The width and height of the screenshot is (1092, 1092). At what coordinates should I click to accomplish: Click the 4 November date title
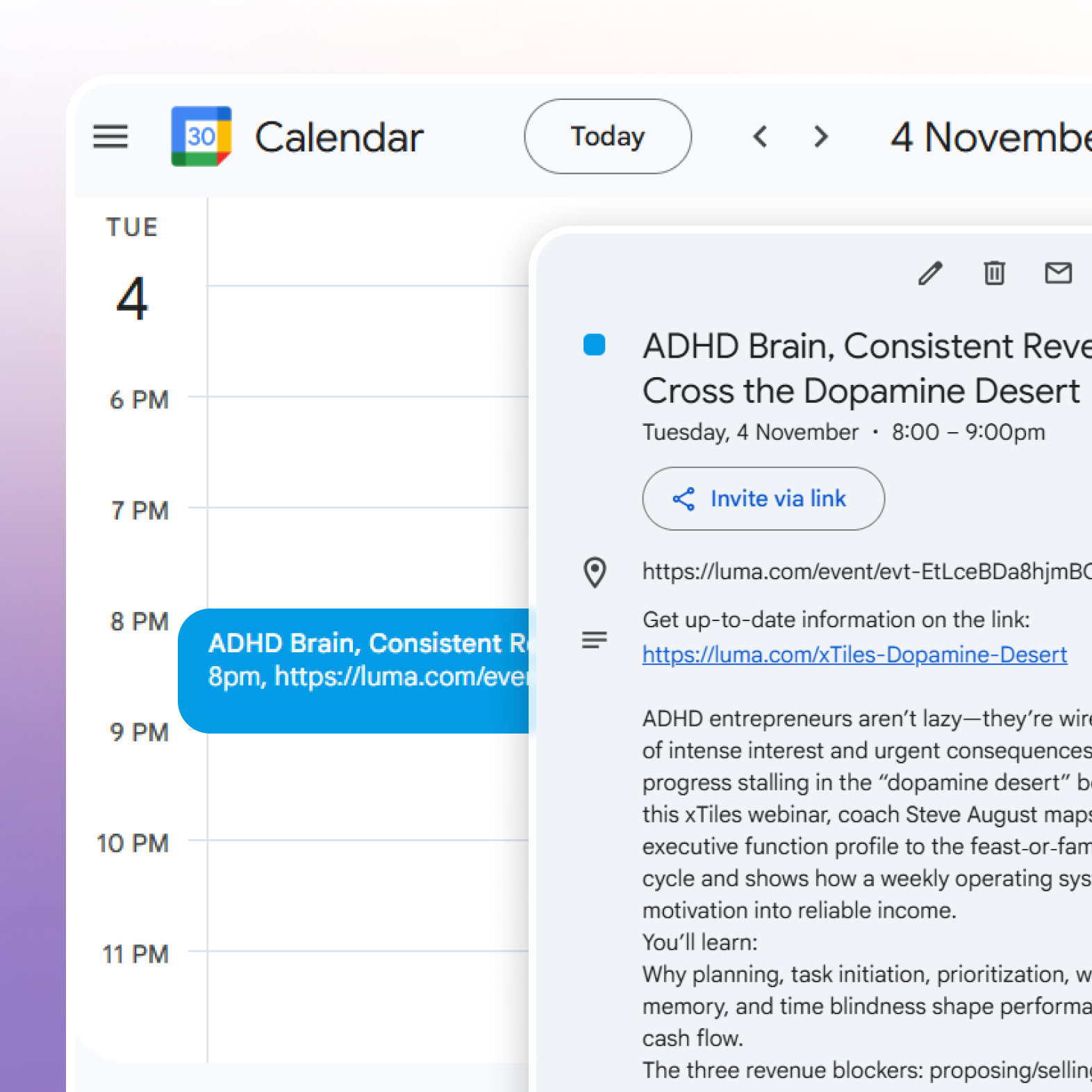click(990, 137)
